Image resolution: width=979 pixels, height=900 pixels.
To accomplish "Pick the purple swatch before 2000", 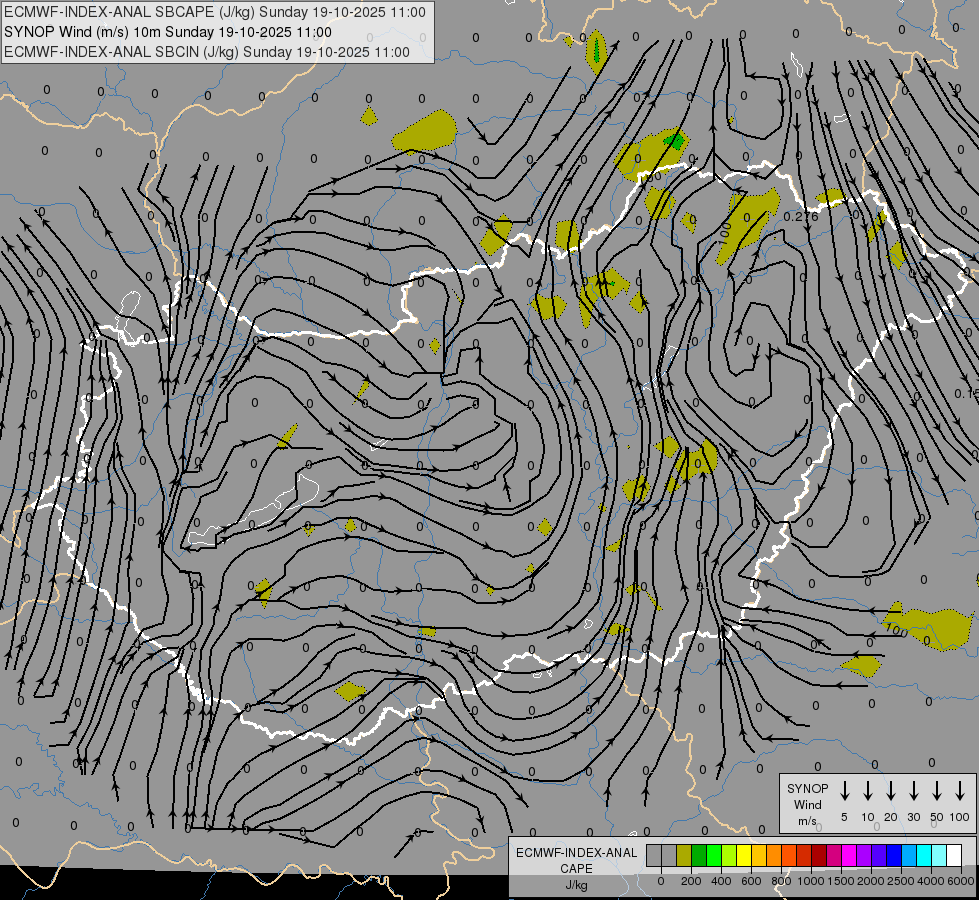I will (864, 856).
